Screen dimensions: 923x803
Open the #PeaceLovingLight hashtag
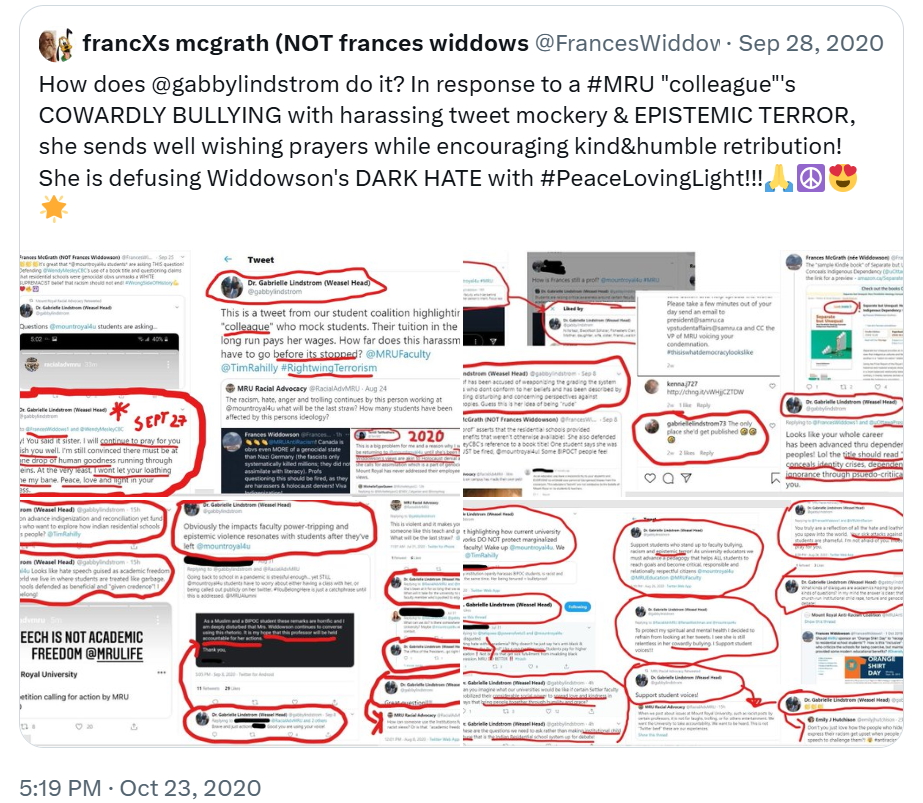click(651, 178)
